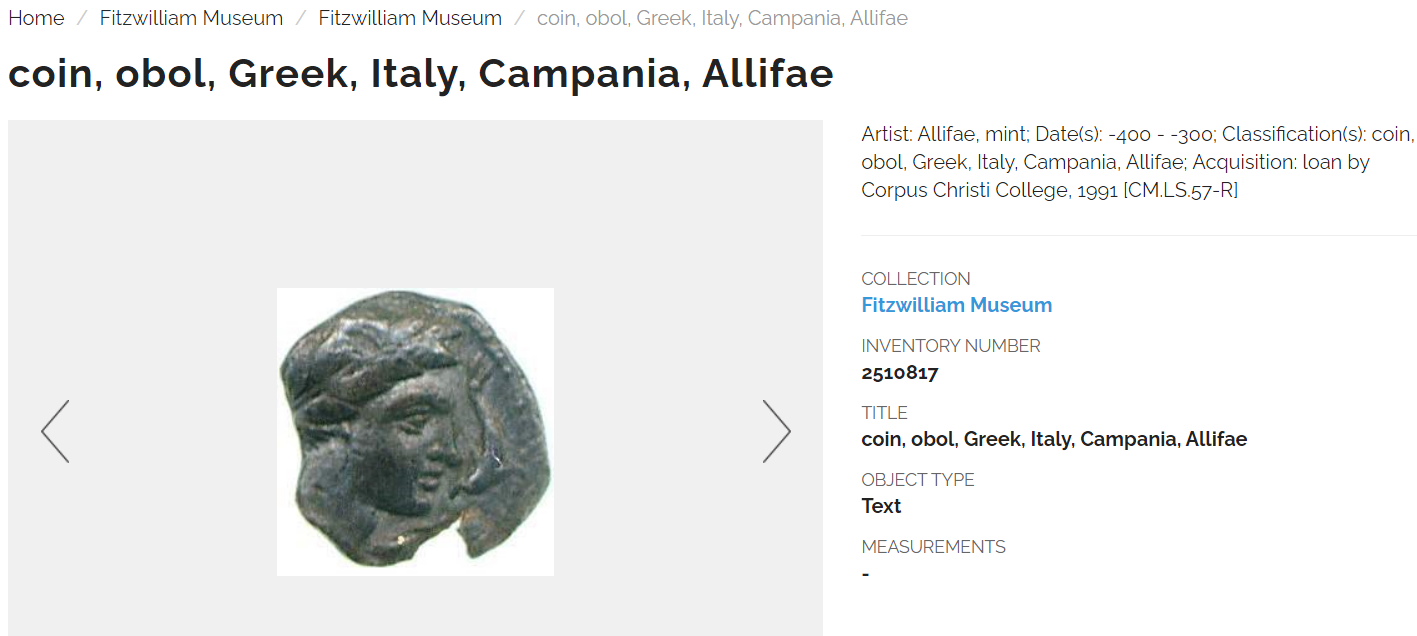
Task: Click the inventory number 2510817
Action: (x=899, y=373)
